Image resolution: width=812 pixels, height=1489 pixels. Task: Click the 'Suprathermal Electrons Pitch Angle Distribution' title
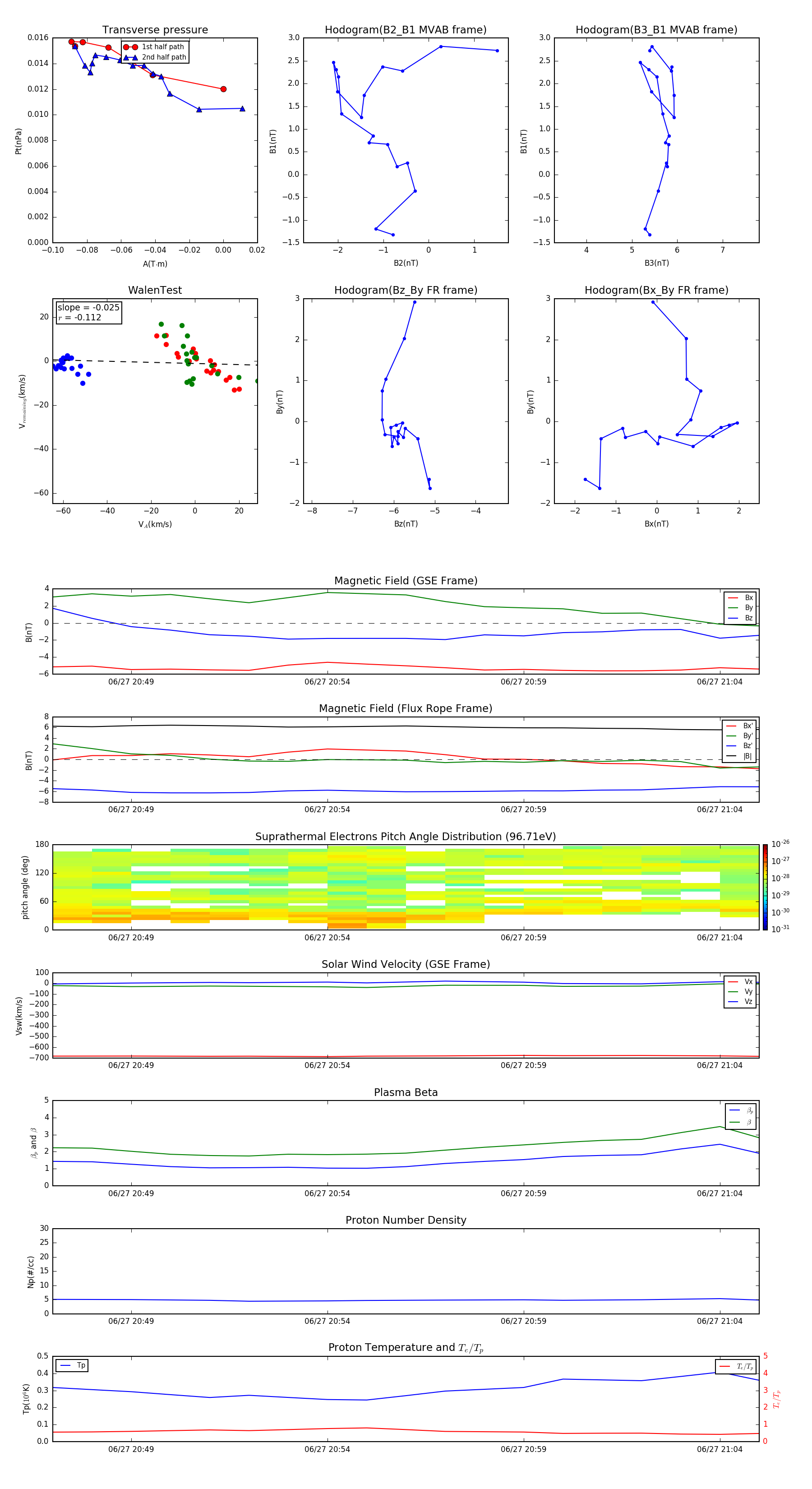pos(406,837)
